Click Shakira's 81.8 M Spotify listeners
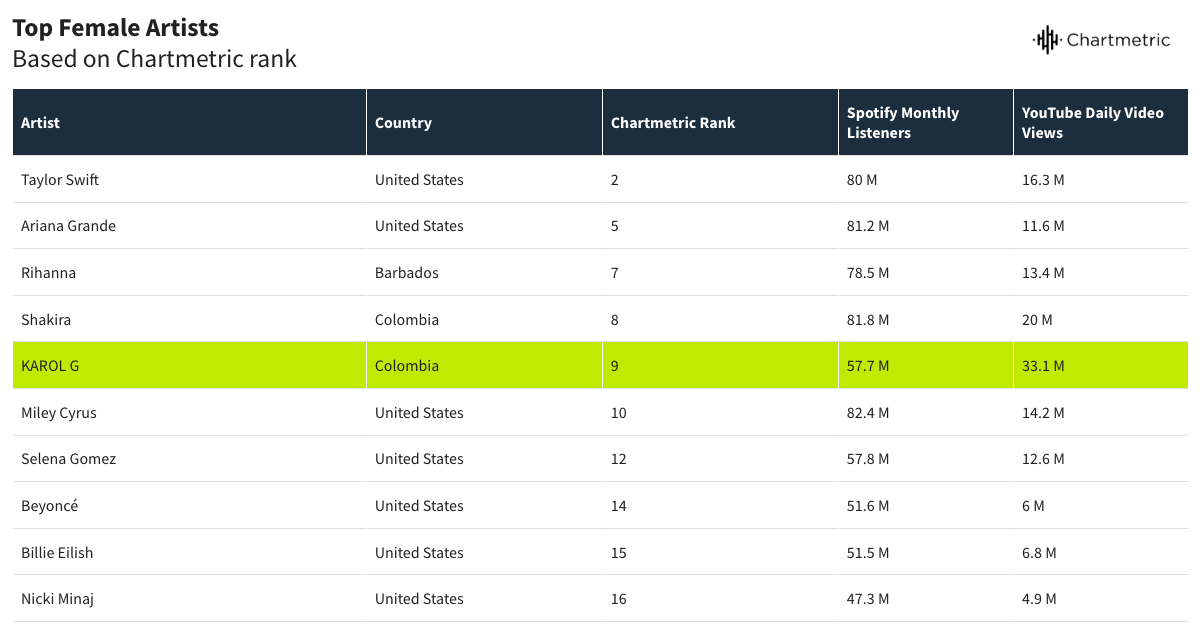The image size is (1200, 634). (x=867, y=320)
